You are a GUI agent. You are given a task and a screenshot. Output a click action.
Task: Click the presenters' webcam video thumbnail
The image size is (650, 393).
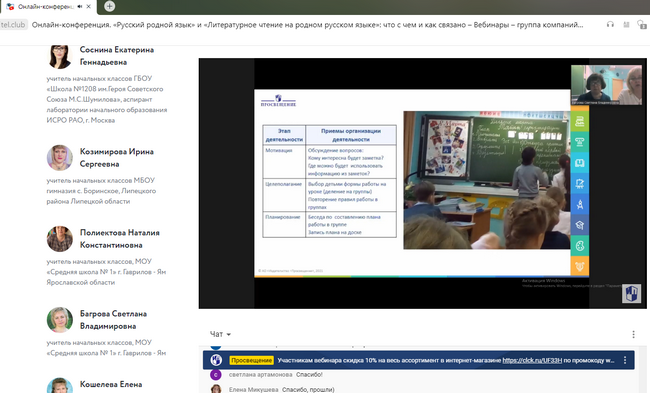click(x=606, y=85)
